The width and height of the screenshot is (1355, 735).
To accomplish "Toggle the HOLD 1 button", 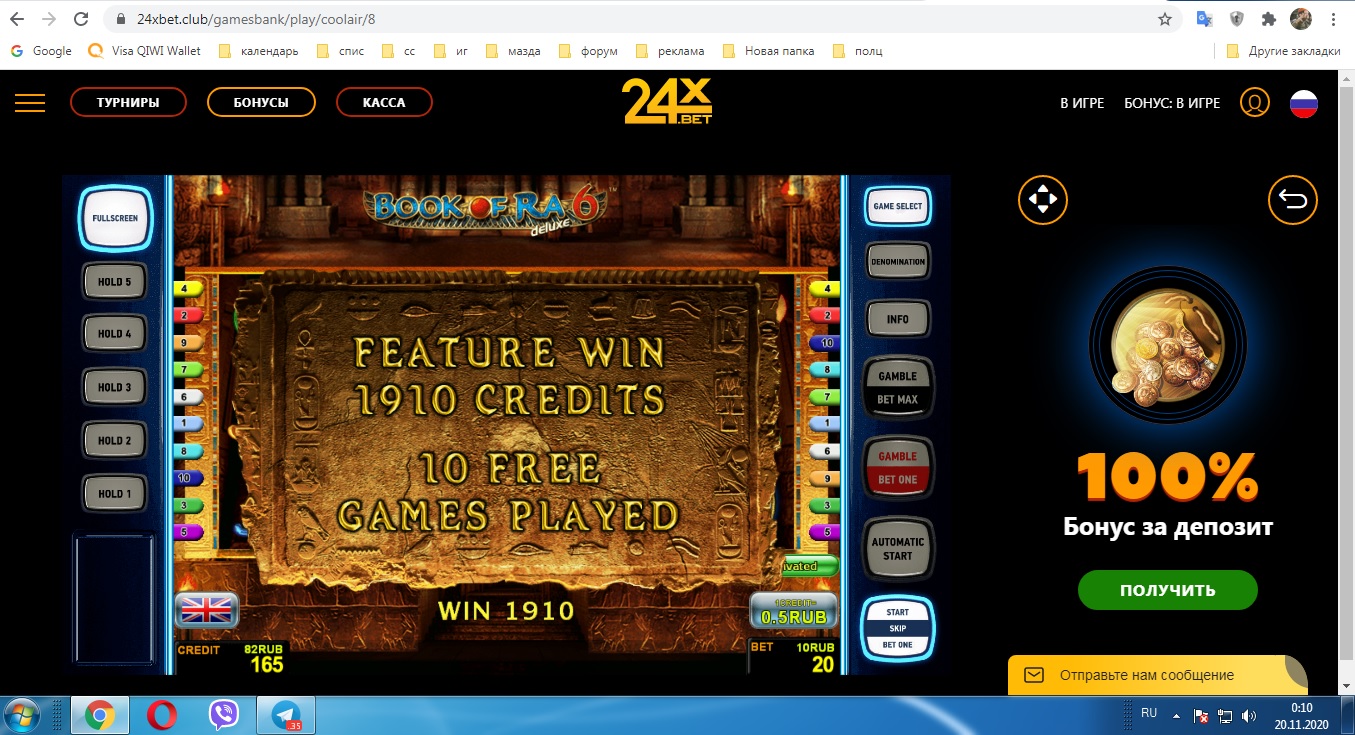I will tap(114, 493).
